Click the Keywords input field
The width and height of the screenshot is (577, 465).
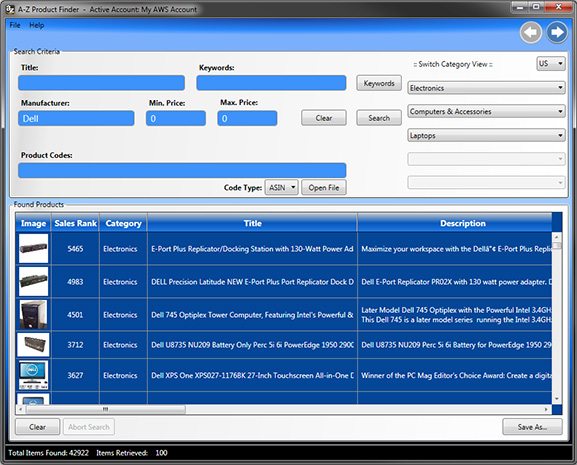pyautogui.click(x=271, y=83)
